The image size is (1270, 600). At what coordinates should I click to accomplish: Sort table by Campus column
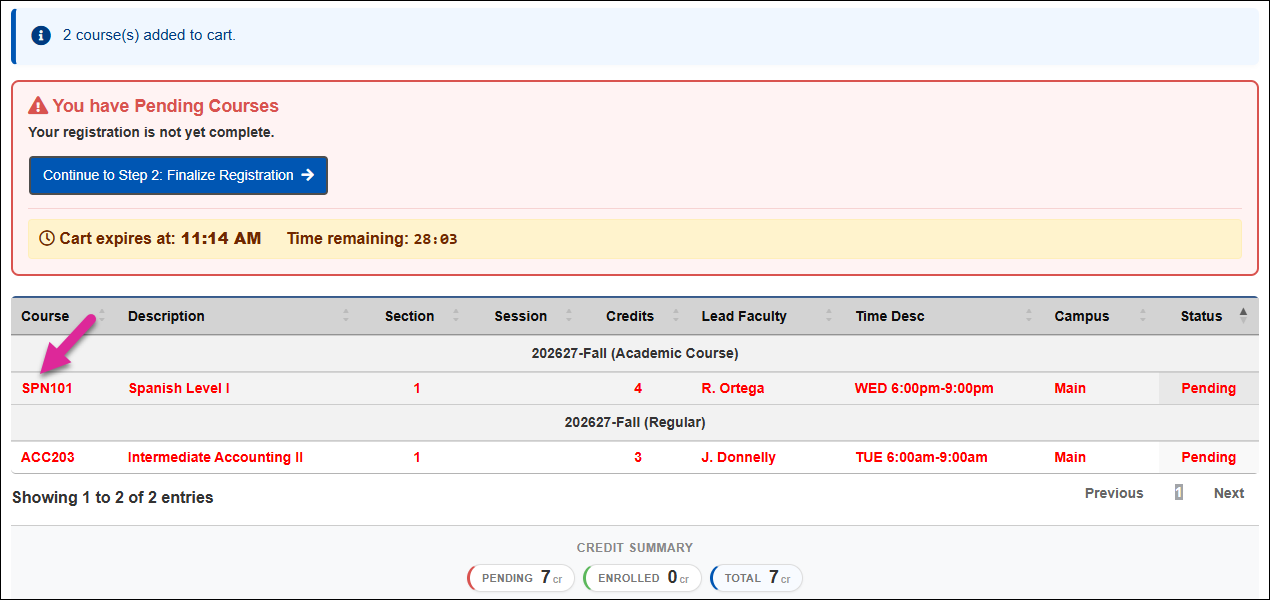point(1101,316)
